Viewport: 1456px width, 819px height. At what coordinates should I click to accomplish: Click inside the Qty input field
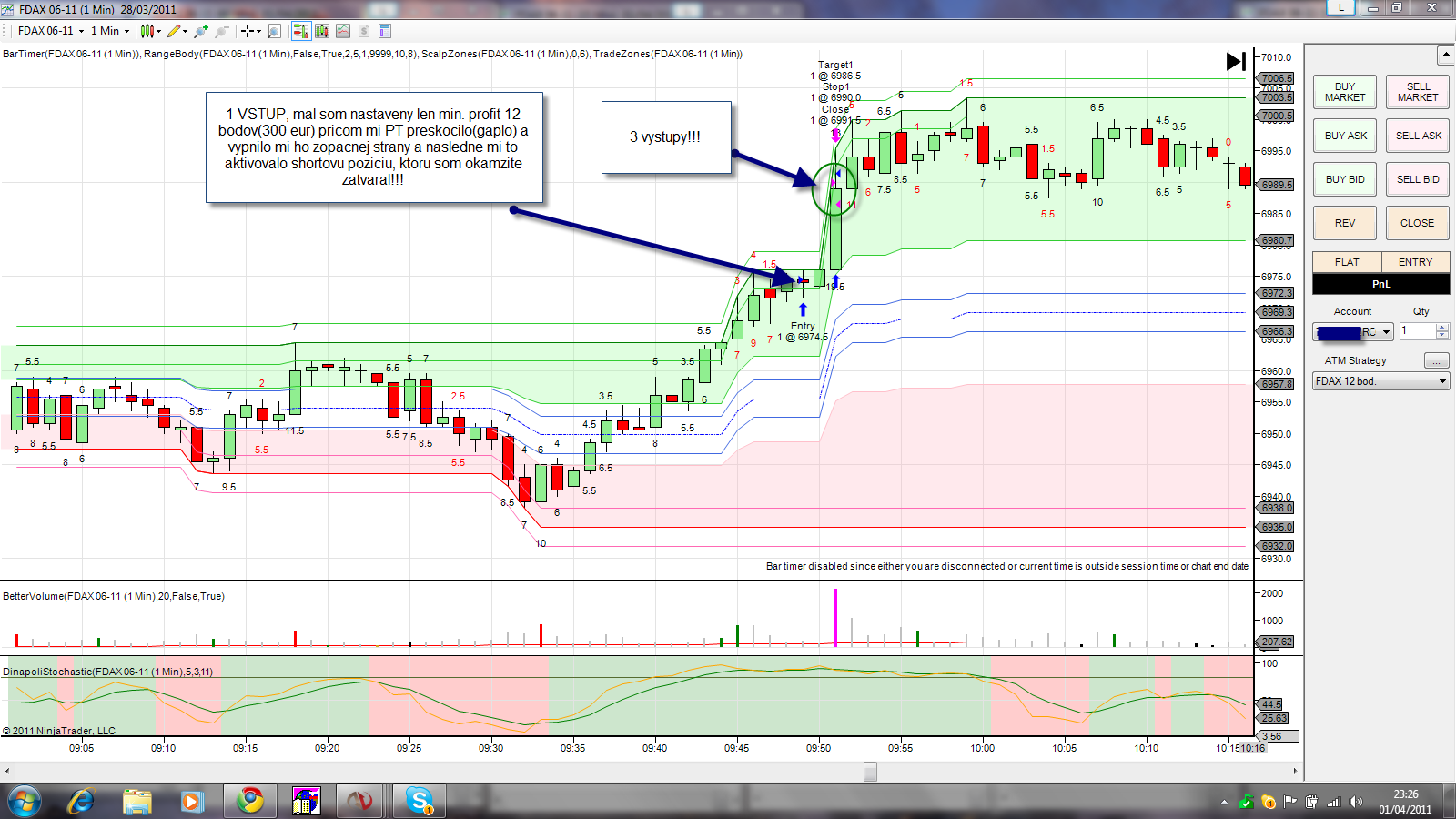(1417, 331)
